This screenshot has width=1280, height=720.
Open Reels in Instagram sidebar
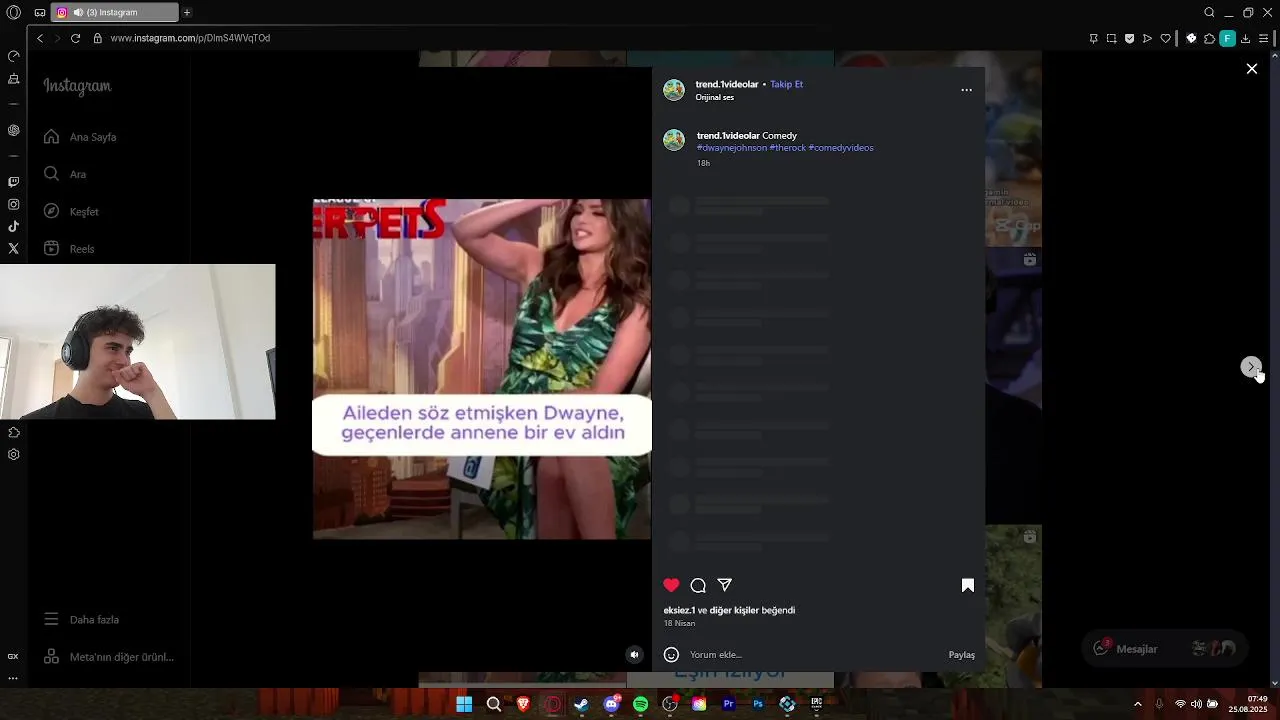point(69,249)
